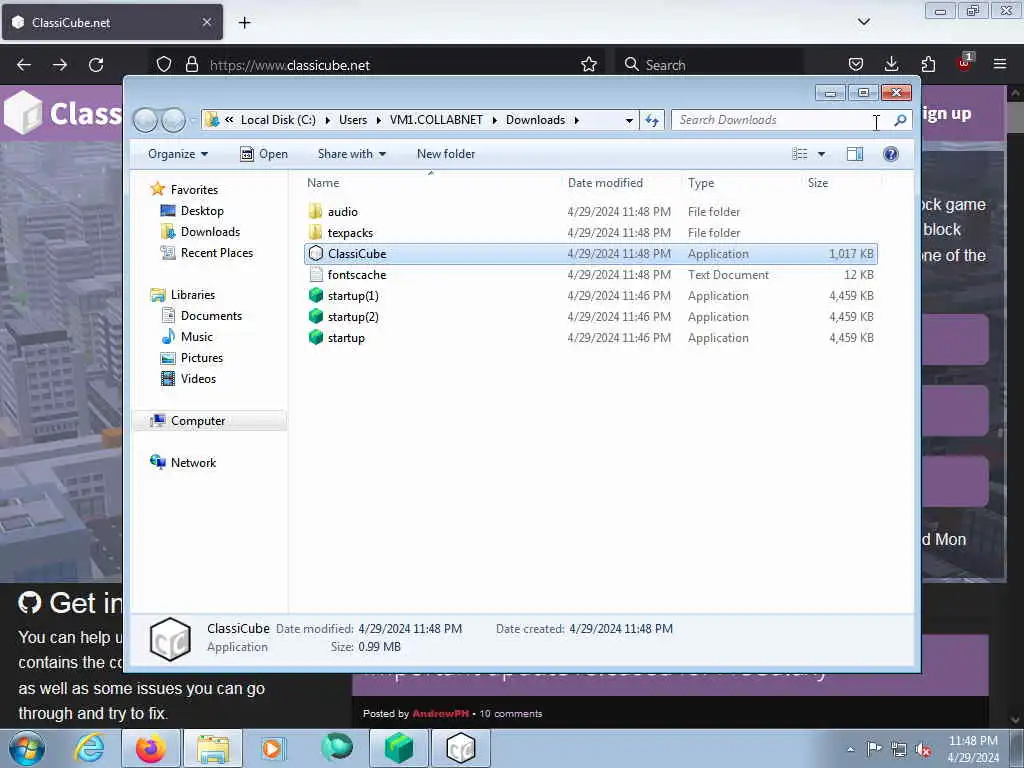Save to Pocket in Firefox toolbar
Viewport: 1024px width, 768px height.
[856, 64]
